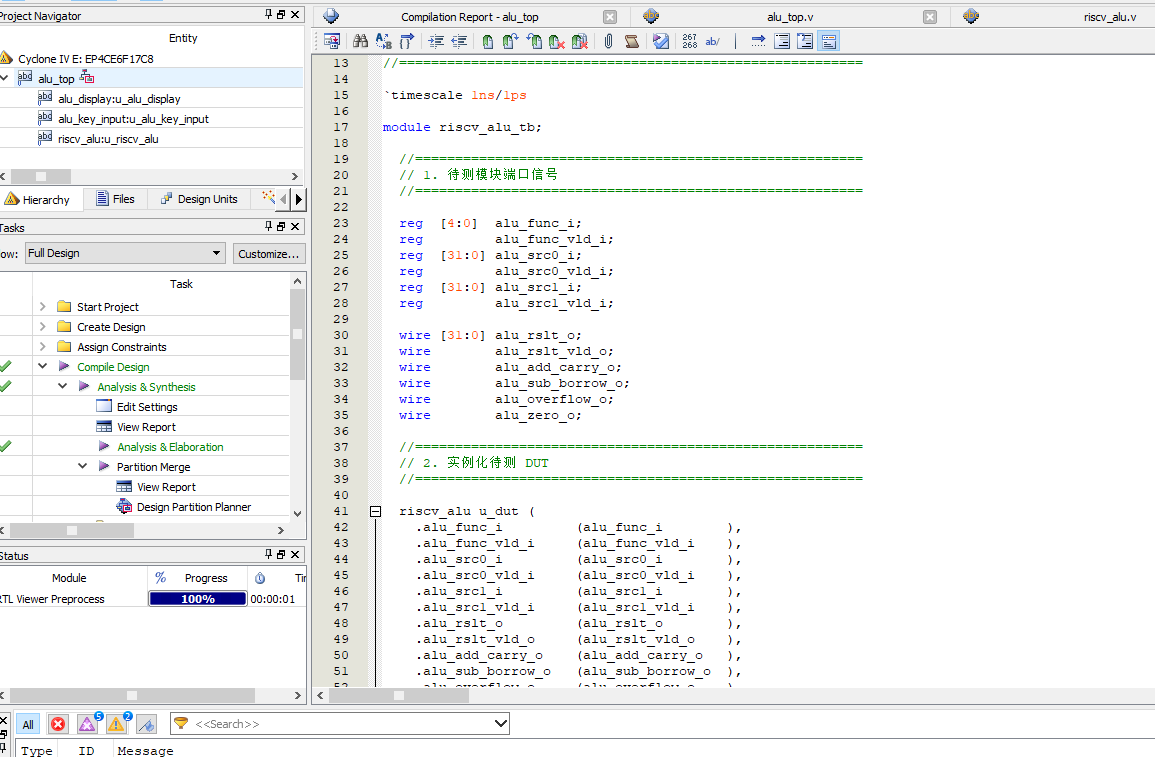The height and width of the screenshot is (757, 1155).
Task: Click the Customize... button
Action: click(268, 253)
